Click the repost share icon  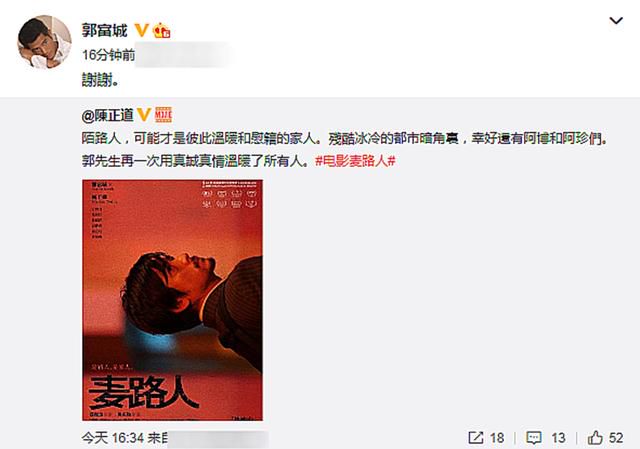point(476,438)
